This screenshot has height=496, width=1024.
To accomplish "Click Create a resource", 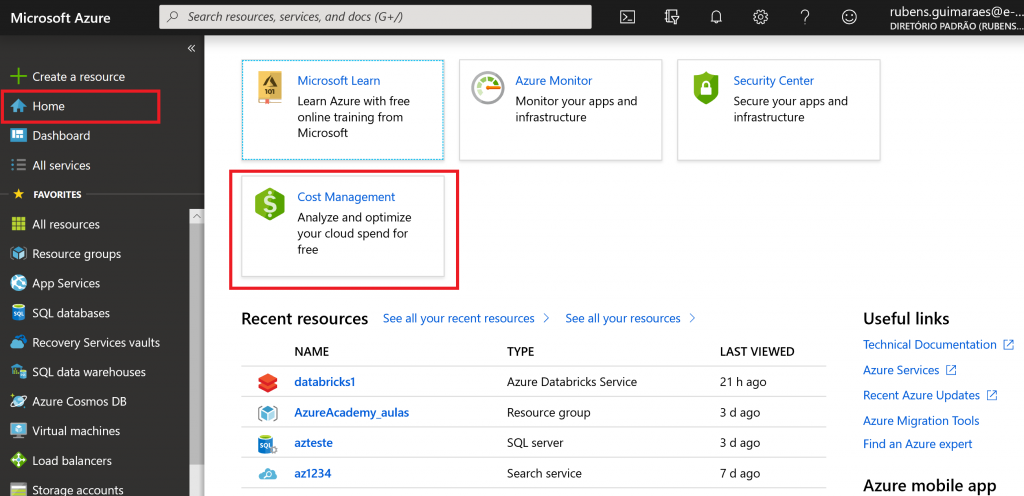I will coord(78,77).
